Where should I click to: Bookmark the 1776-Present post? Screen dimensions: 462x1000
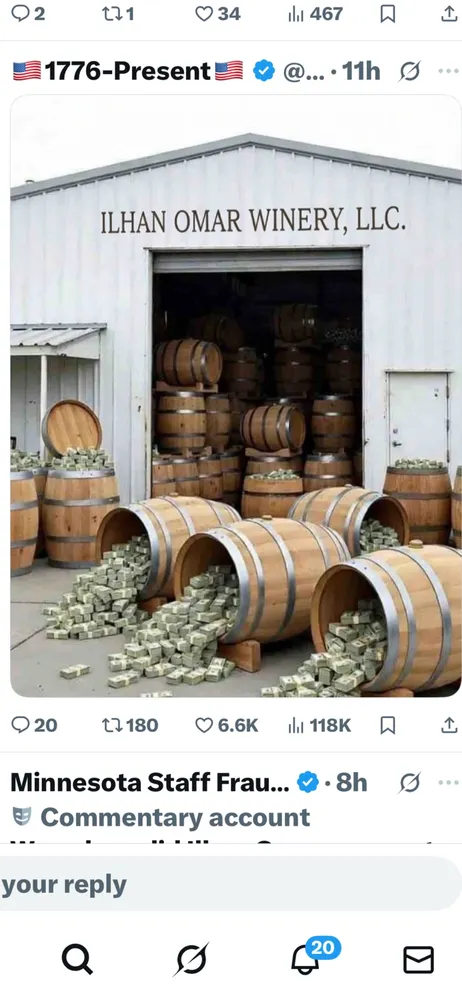[387, 725]
